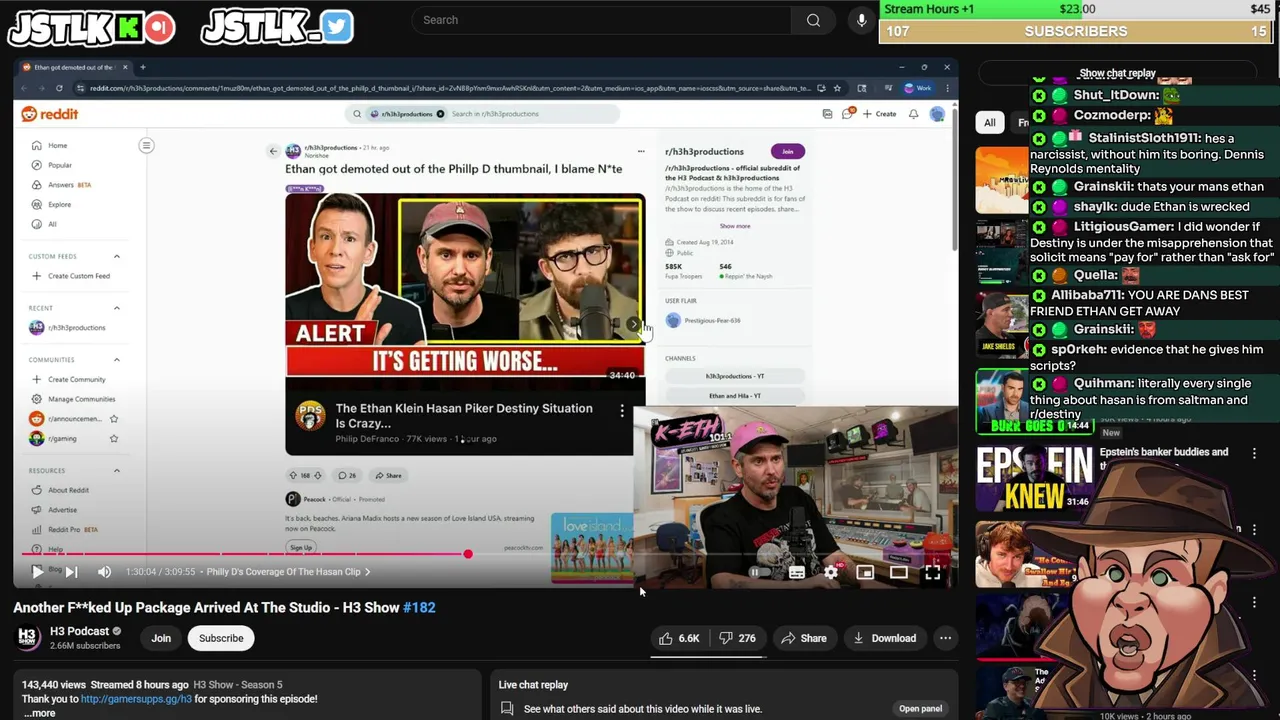Open more actions three-dot menu beside Download

[x=945, y=638]
